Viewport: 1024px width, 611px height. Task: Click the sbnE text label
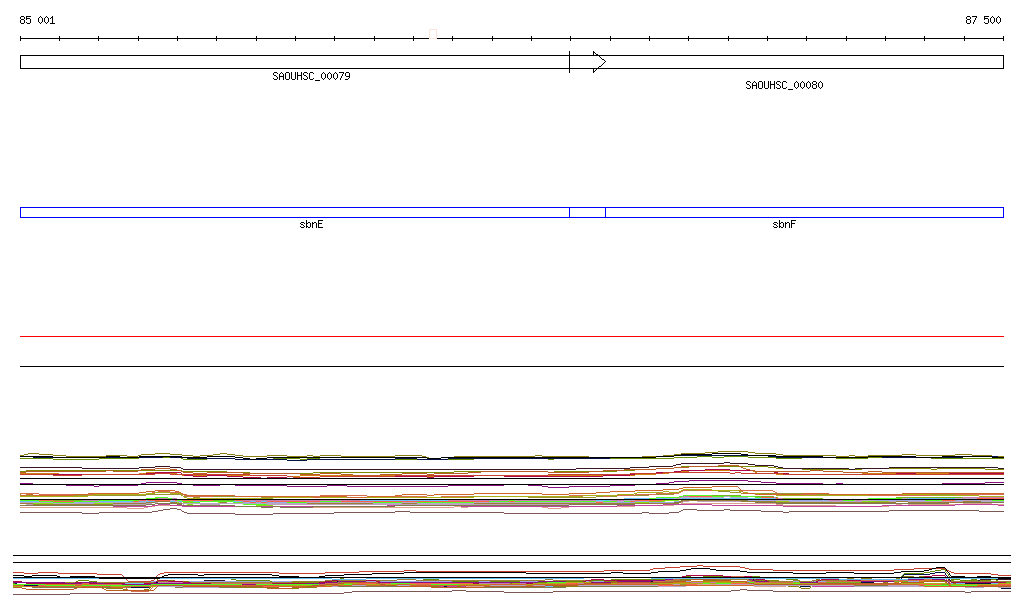tap(311, 225)
